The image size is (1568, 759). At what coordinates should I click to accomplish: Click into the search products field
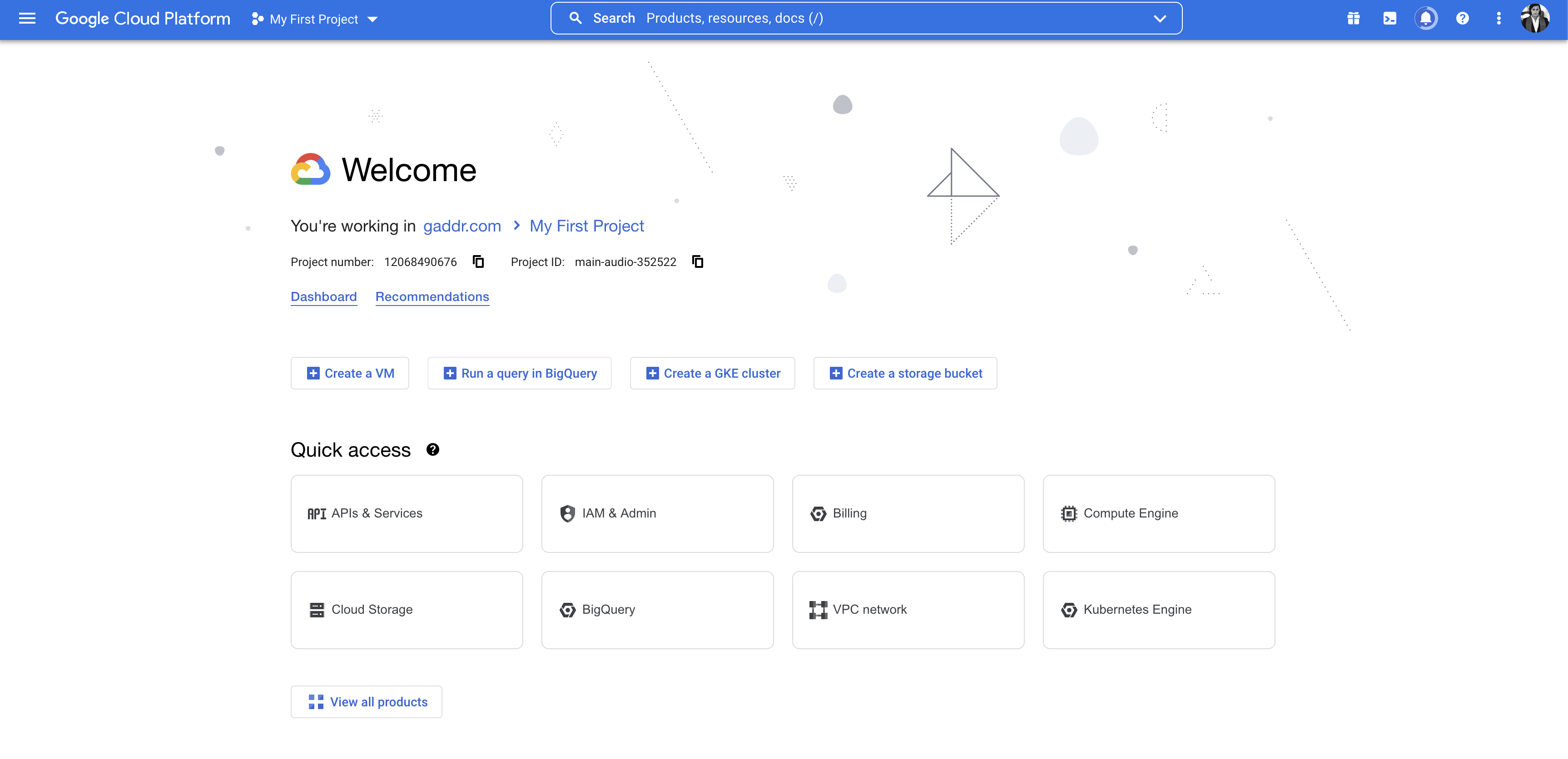852,19
